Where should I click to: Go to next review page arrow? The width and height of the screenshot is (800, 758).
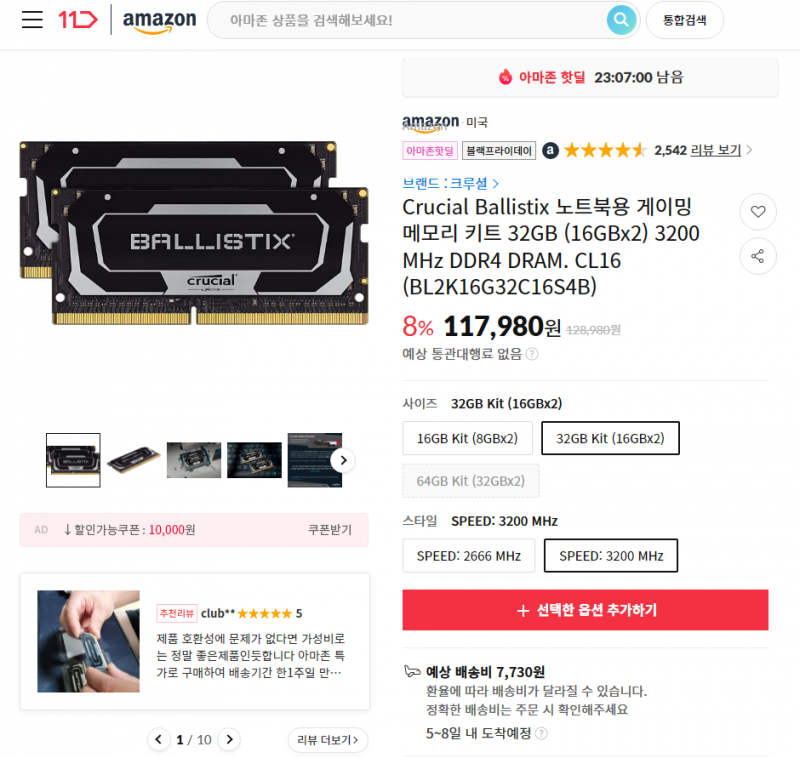(x=229, y=739)
